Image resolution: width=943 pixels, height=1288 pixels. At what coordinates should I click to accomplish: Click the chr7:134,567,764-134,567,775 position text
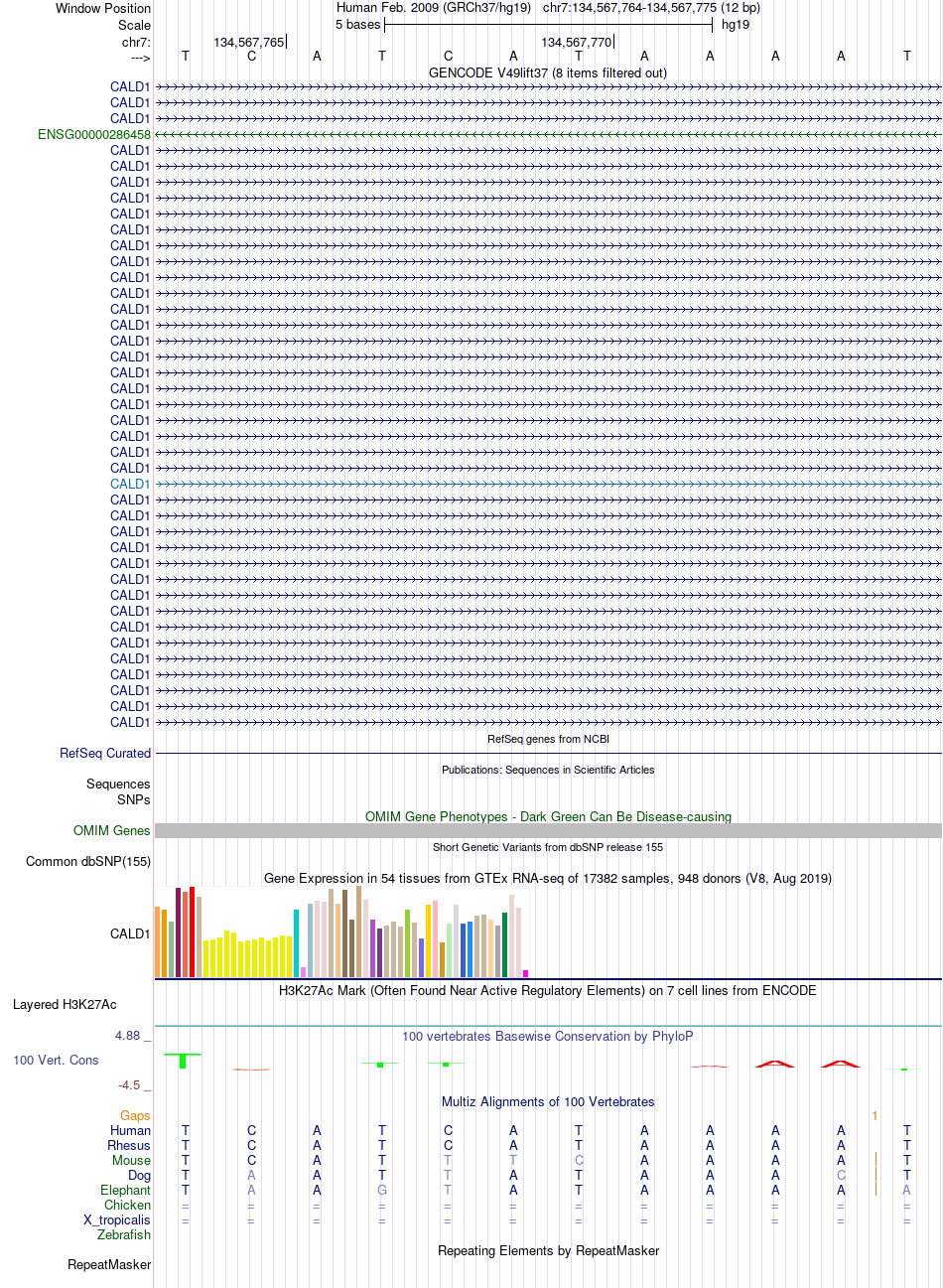[x=652, y=8]
